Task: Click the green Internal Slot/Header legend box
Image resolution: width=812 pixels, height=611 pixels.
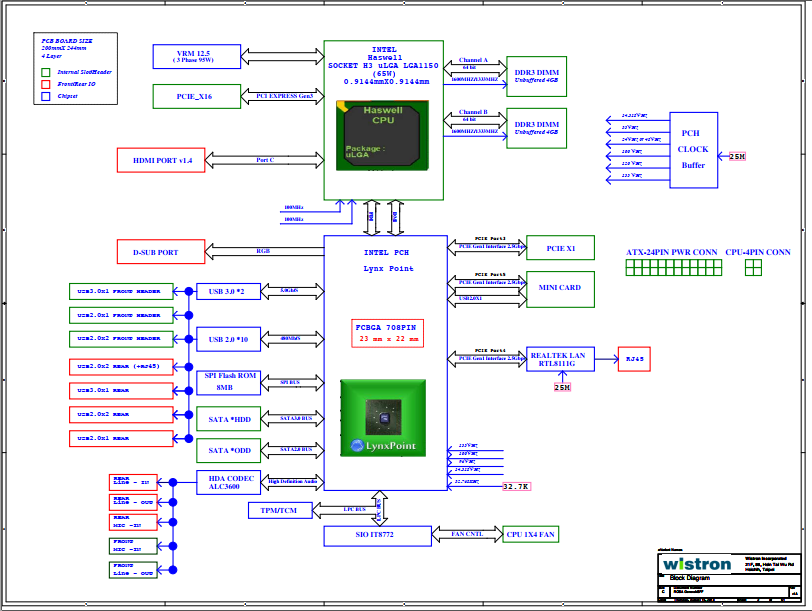Action: (45, 72)
